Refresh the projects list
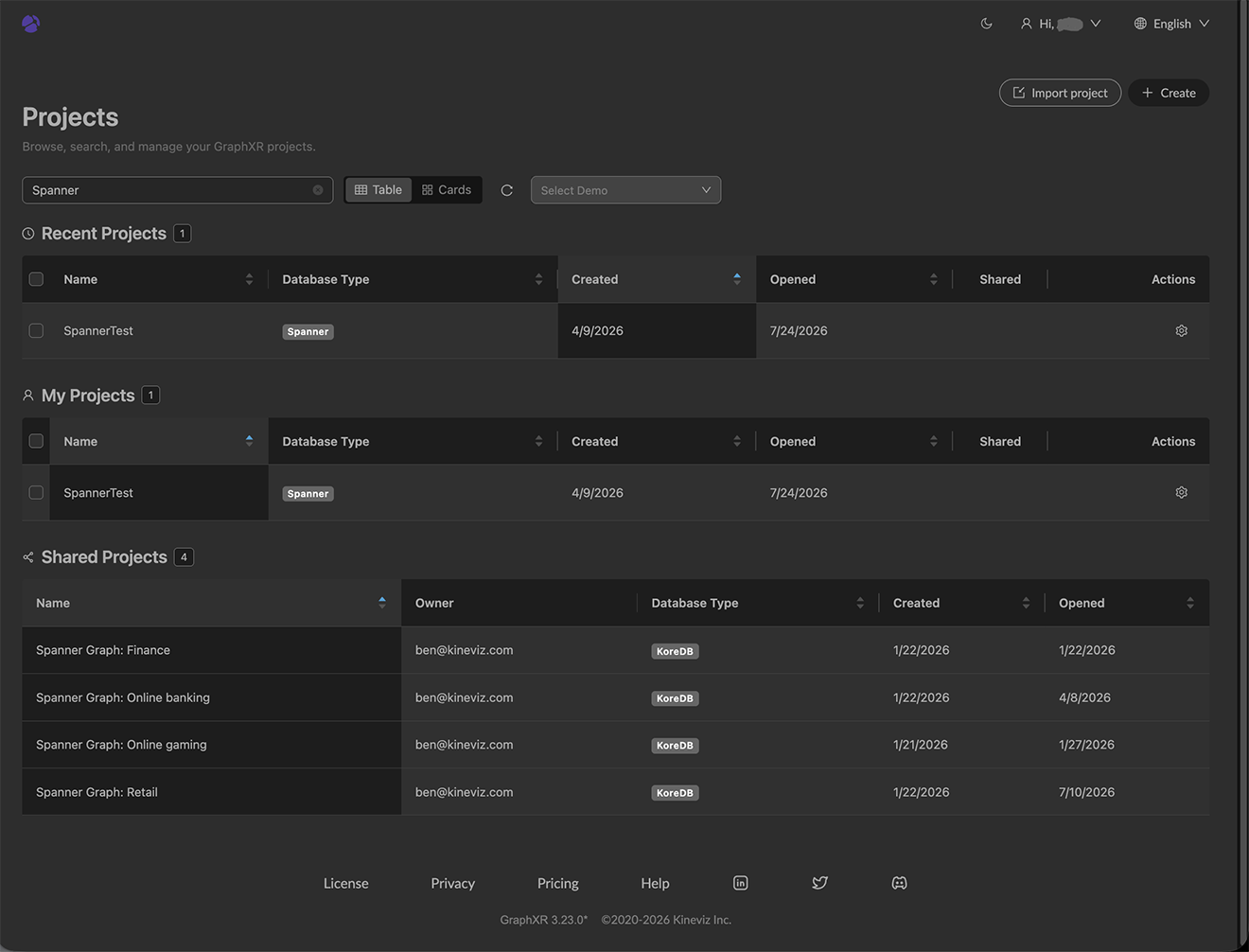Viewport: 1249px width, 952px height. pyautogui.click(x=507, y=190)
